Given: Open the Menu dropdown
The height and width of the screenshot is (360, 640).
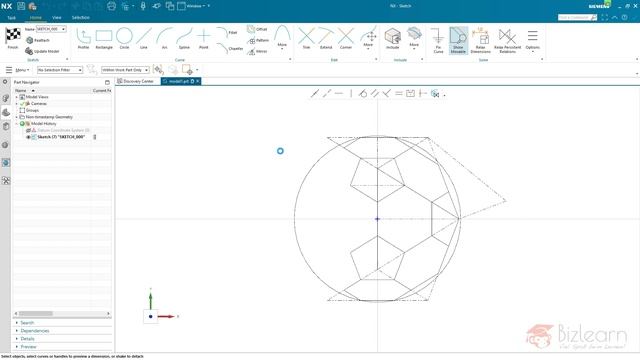Looking at the screenshot, I should coord(18,70).
